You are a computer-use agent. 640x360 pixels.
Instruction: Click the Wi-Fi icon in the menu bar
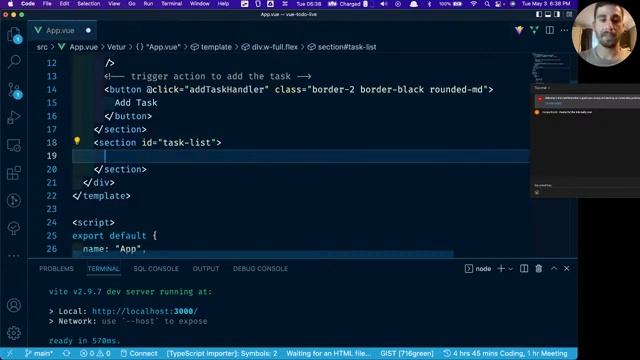click(x=473, y=4)
